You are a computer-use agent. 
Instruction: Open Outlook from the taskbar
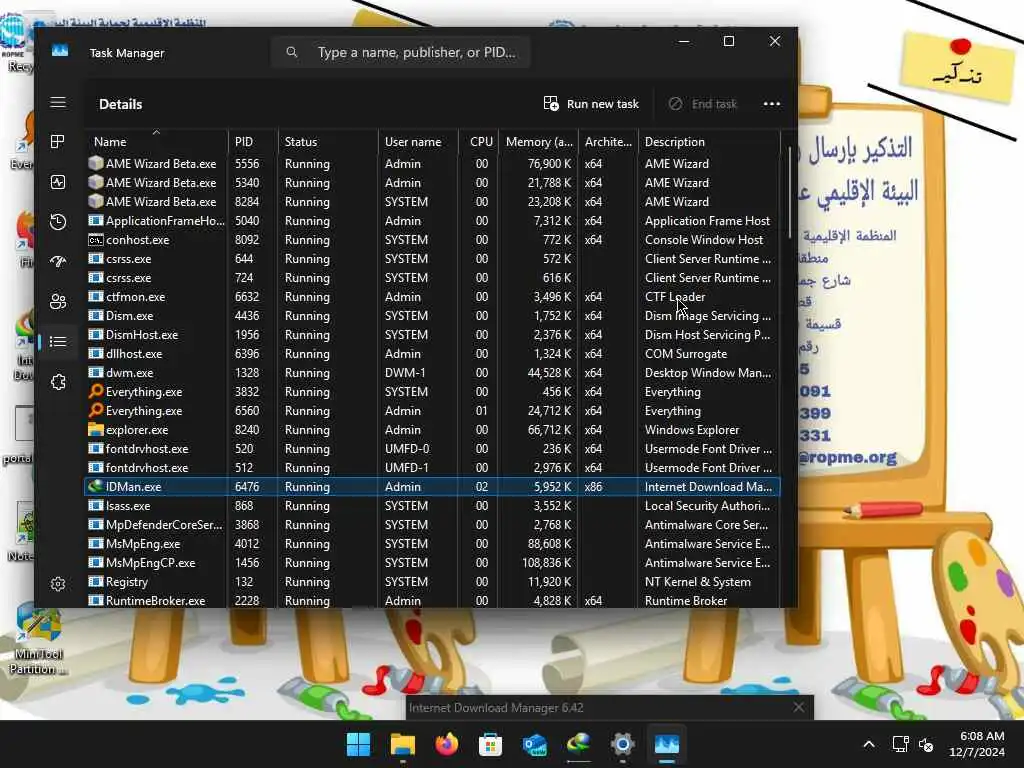535,744
